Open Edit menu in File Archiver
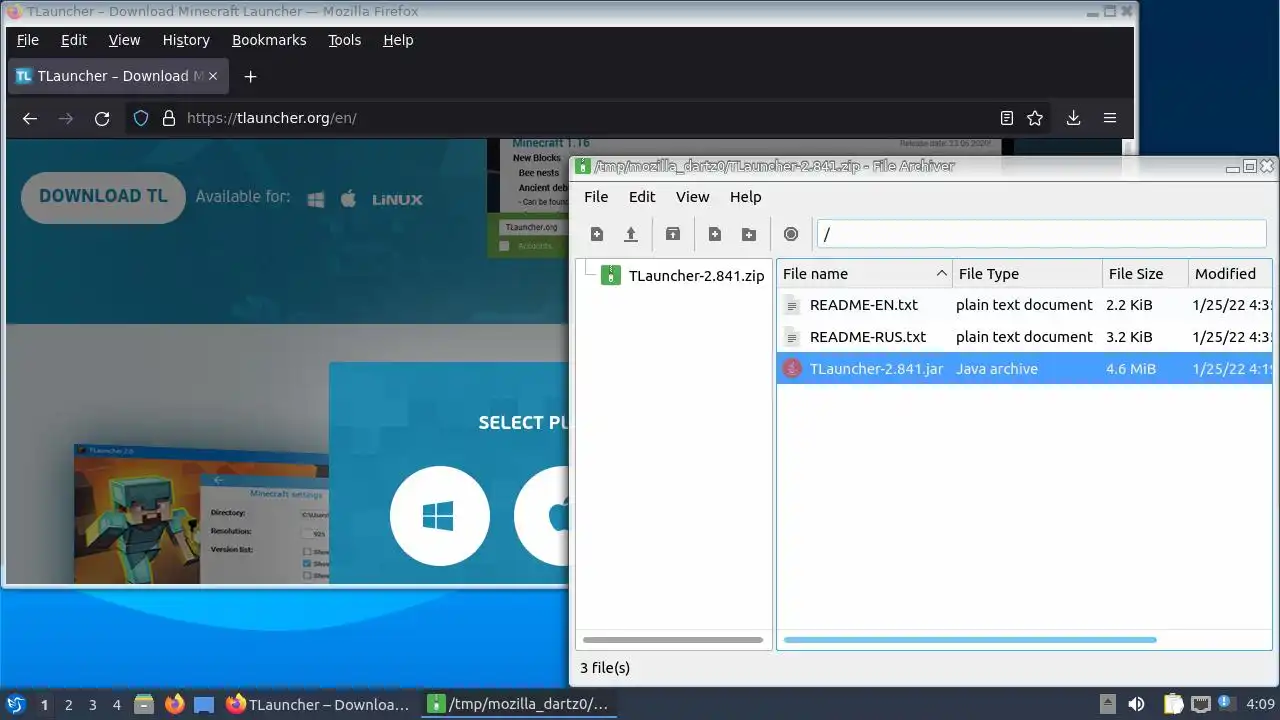1280x720 pixels. [x=642, y=197]
